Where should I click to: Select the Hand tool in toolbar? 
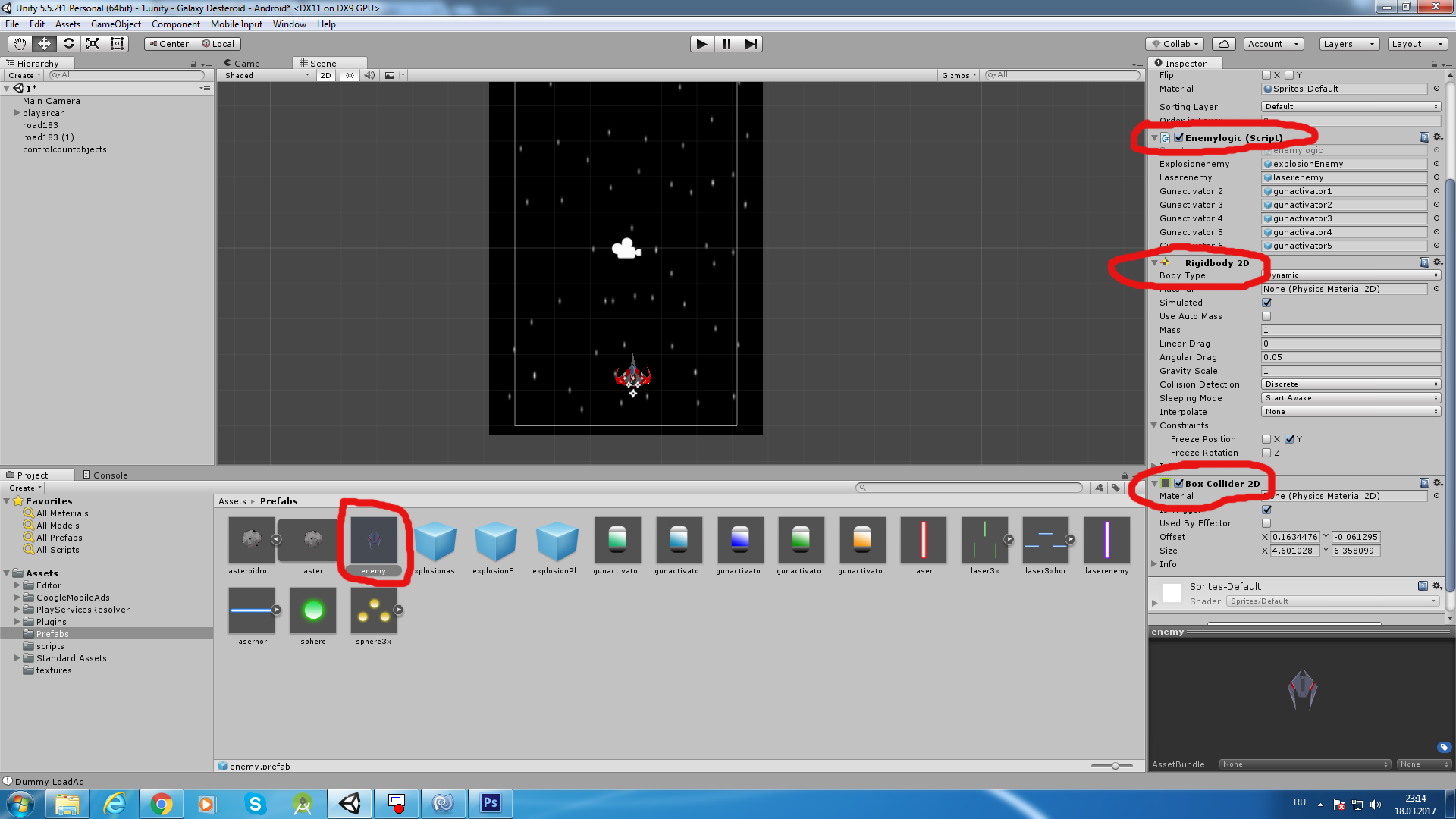(x=20, y=44)
